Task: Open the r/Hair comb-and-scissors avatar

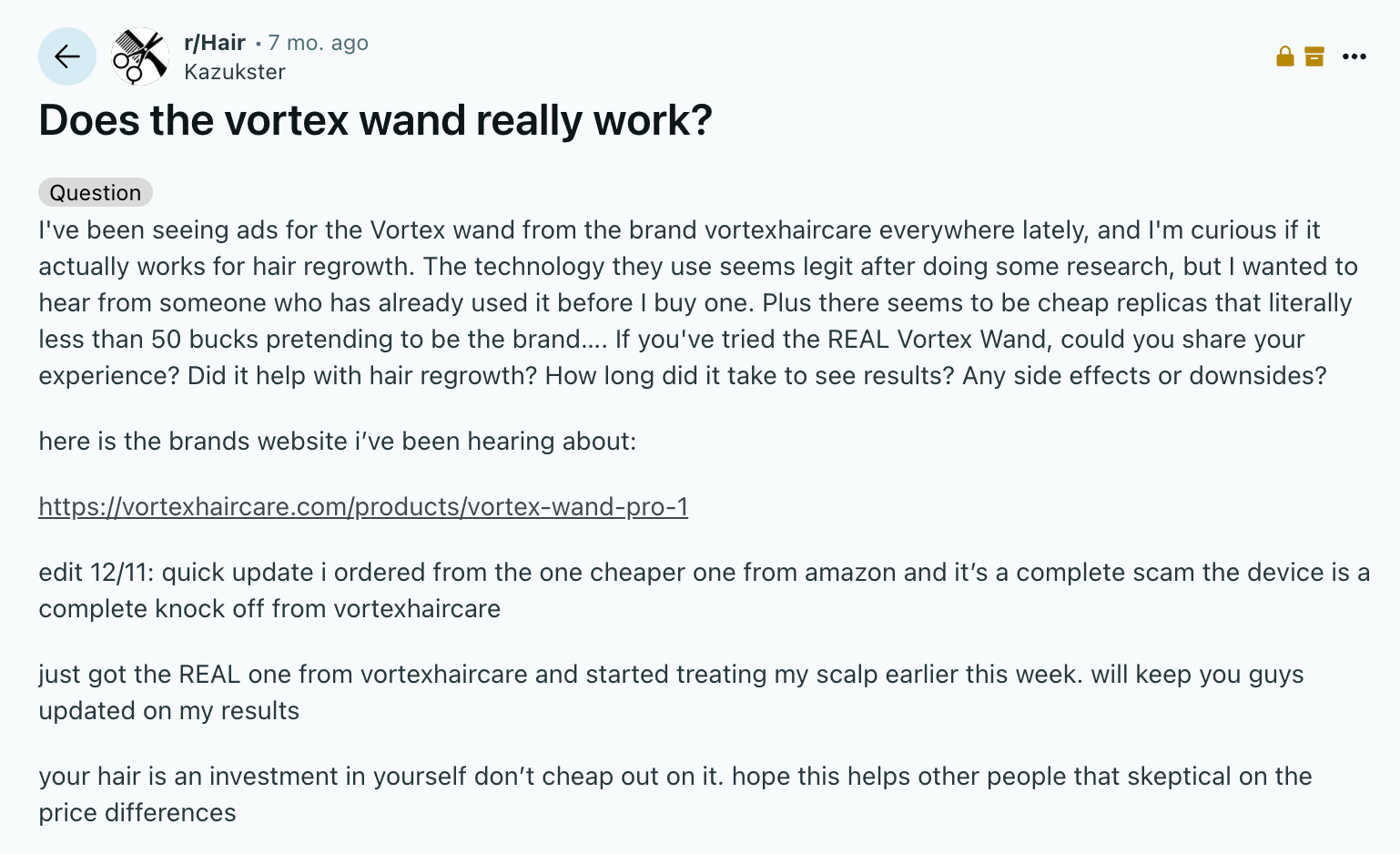Action: click(140, 56)
